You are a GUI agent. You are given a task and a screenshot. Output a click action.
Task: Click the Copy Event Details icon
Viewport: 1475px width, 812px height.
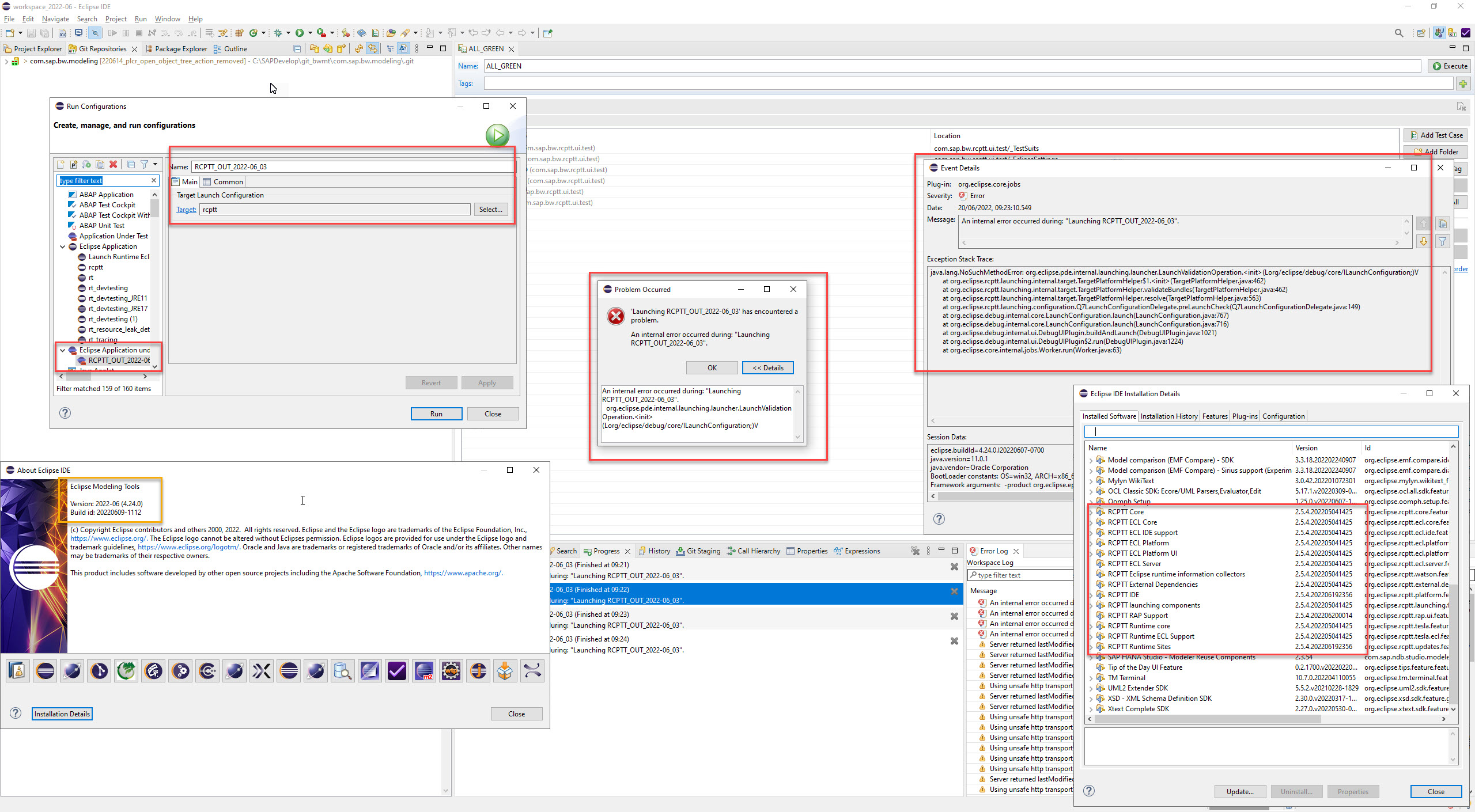click(x=1443, y=223)
